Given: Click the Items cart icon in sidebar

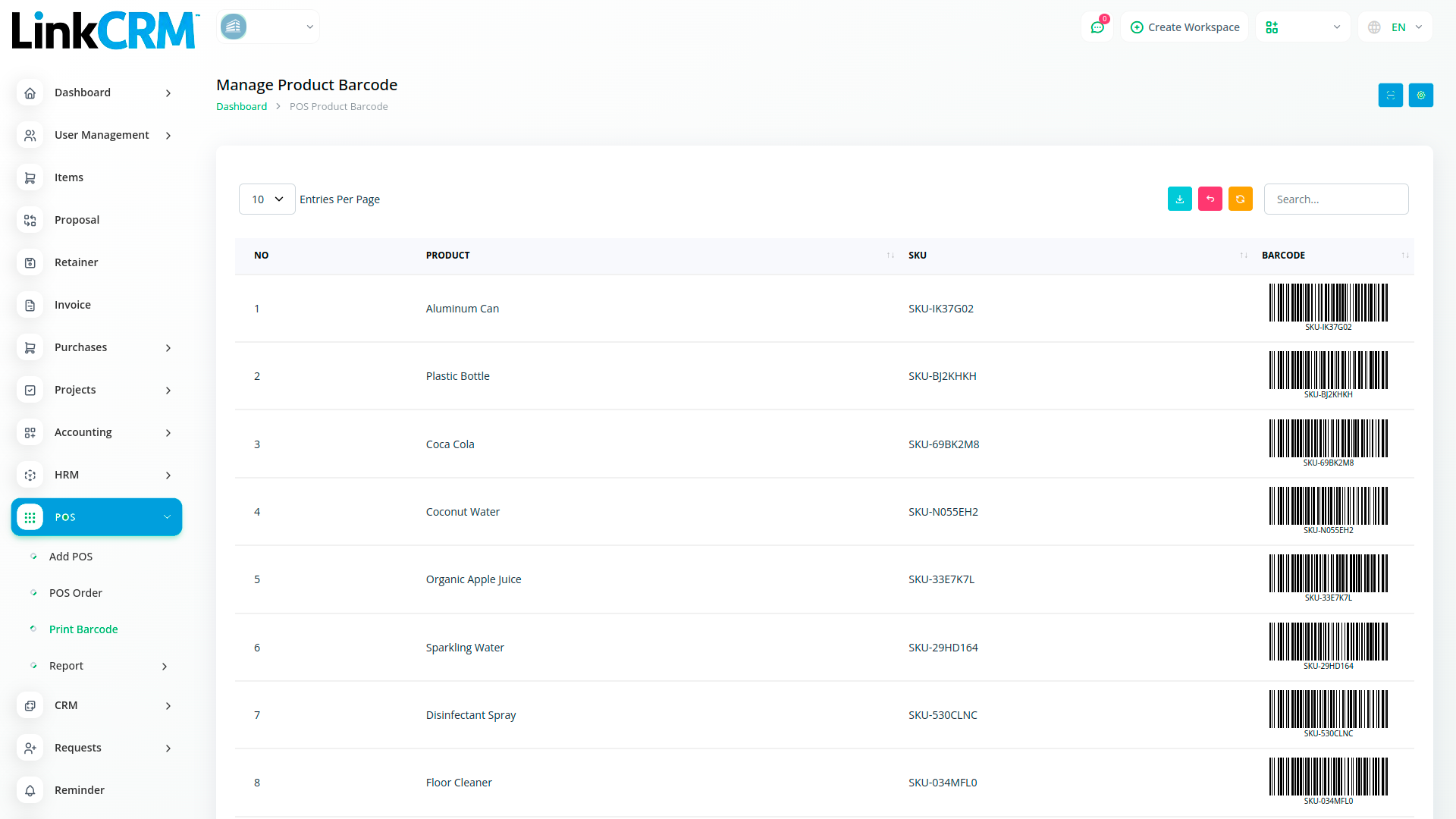Looking at the screenshot, I should [x=30, y=177].
